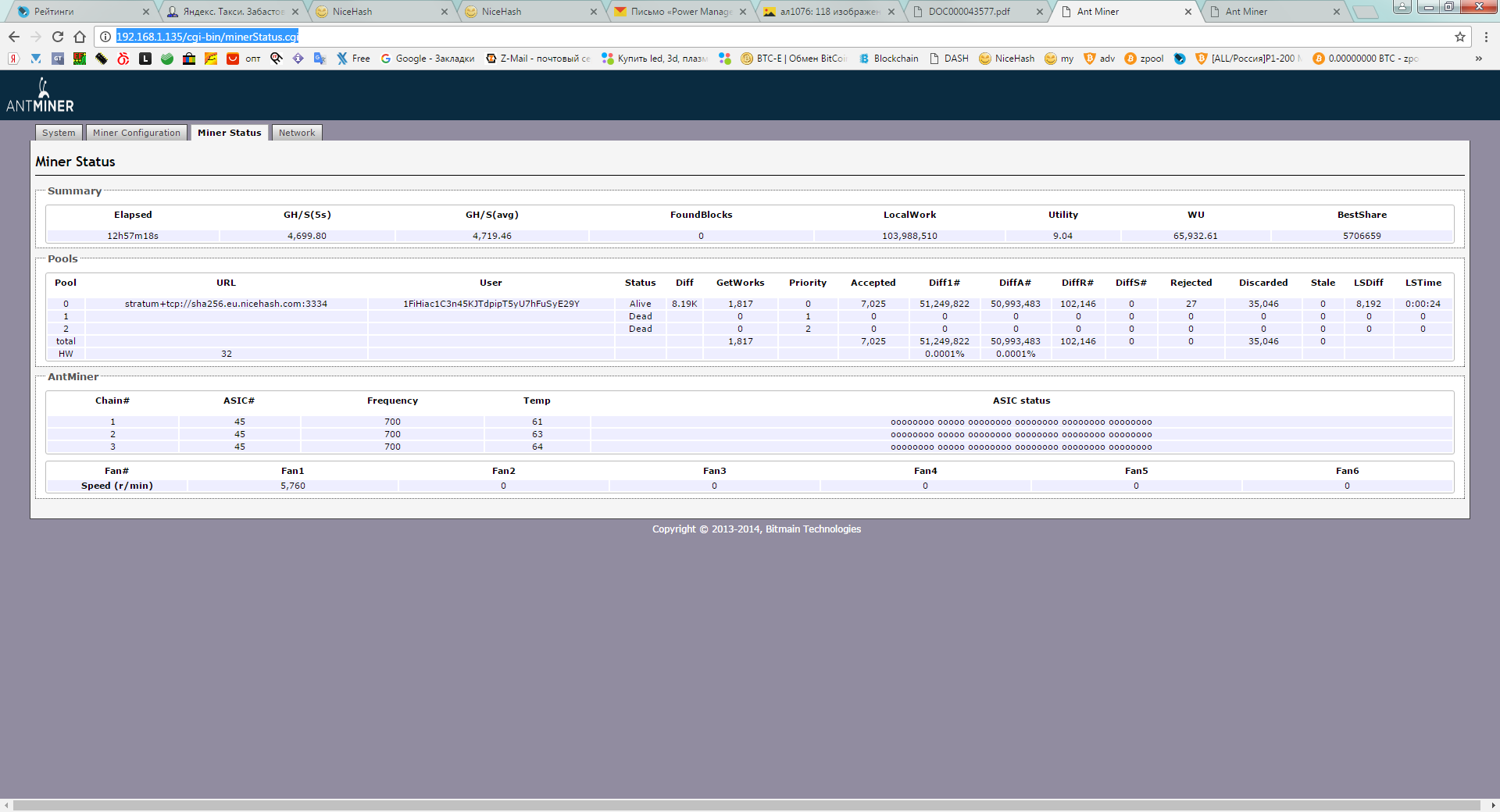This screenshot has width=1500, height=812.
Task: Open the Miner Configuration tab
Action: (137, 133)
